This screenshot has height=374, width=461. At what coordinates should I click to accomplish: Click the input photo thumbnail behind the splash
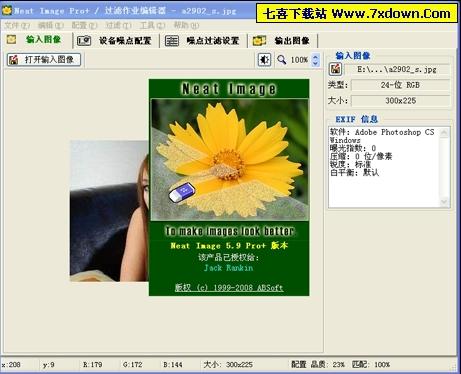pyautogui.click(x=109, y=211)
